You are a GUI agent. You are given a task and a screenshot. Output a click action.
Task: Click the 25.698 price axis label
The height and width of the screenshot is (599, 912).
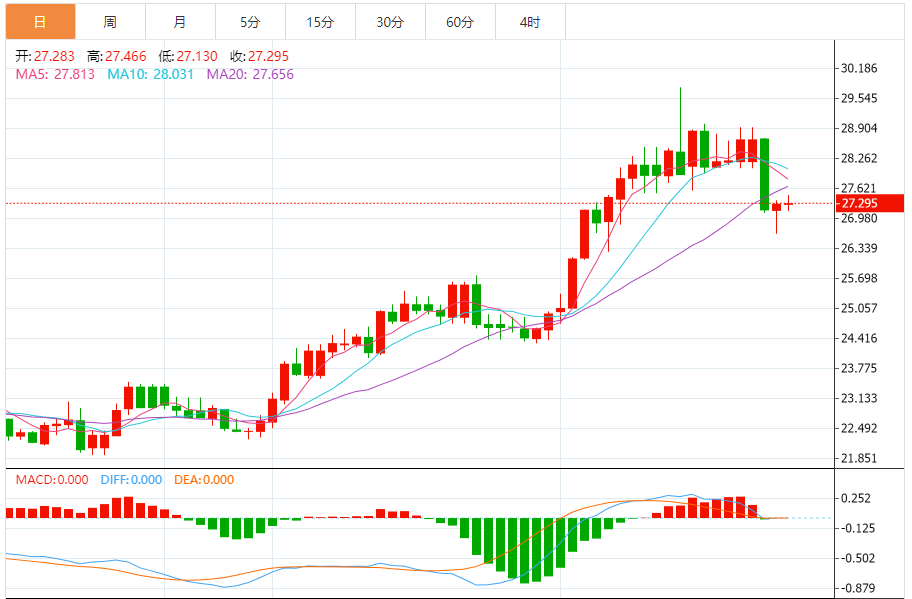(x=859, y=278)
